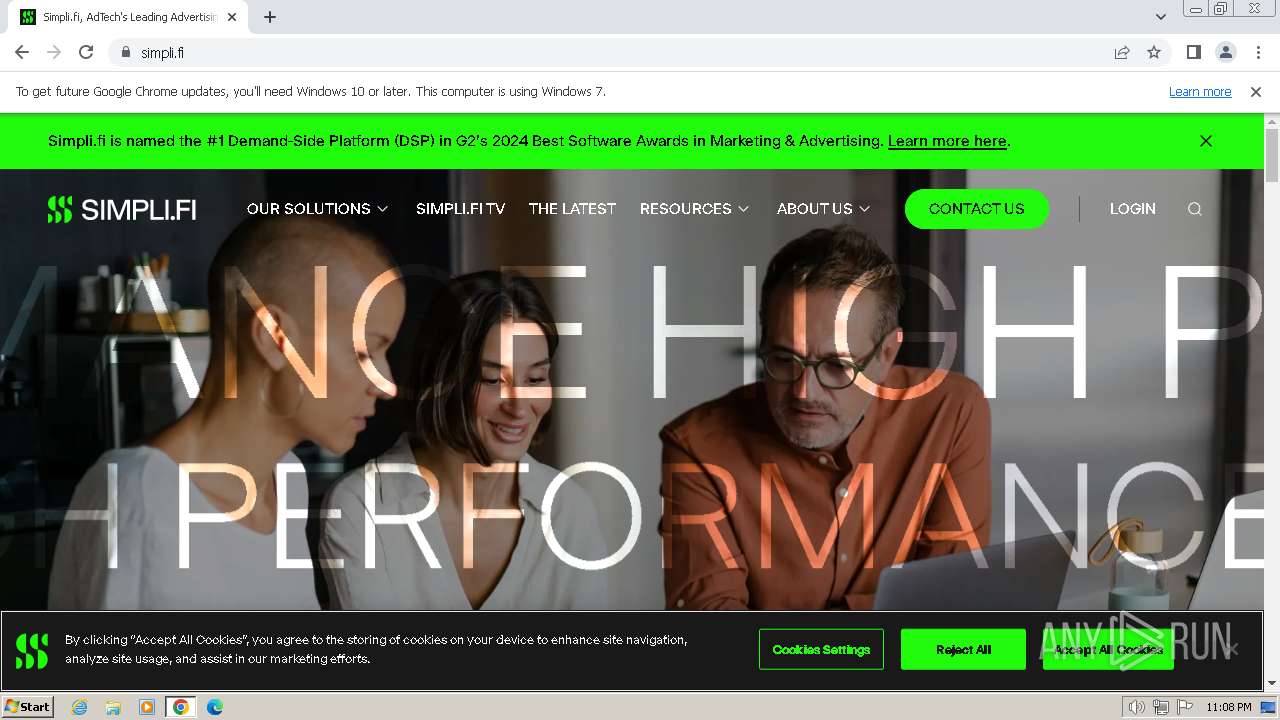Open the G2 awards Learn more here link
This screenshot has height=720, width=1280.
click(947, 141)
